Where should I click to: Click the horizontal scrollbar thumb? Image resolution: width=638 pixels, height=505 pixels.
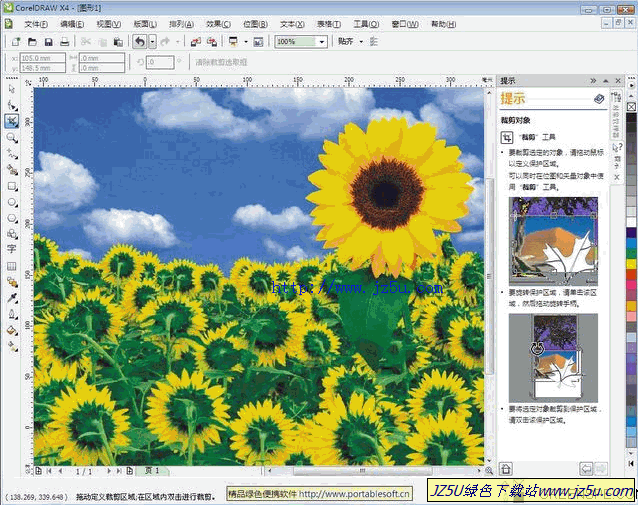coord(362,471)
